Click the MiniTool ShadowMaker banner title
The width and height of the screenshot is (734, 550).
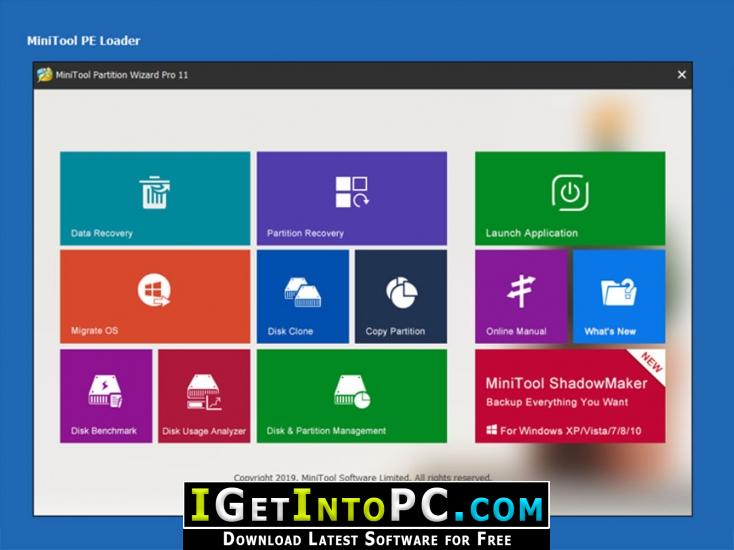[x=566, y=383]
